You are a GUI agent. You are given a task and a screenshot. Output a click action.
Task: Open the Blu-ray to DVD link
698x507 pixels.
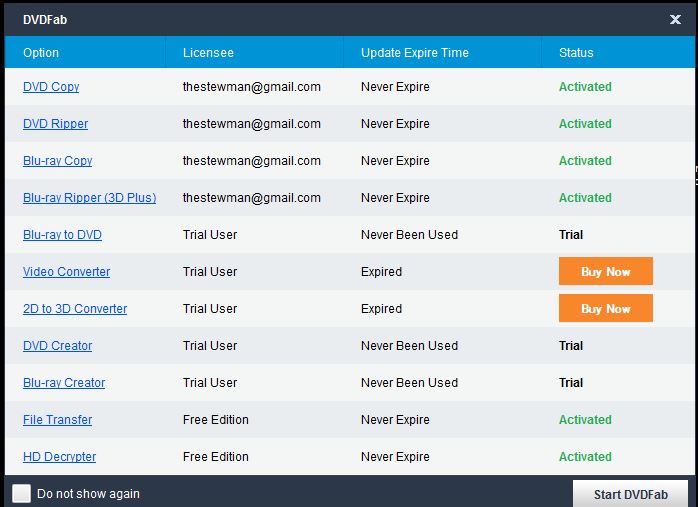pos(62,235)
